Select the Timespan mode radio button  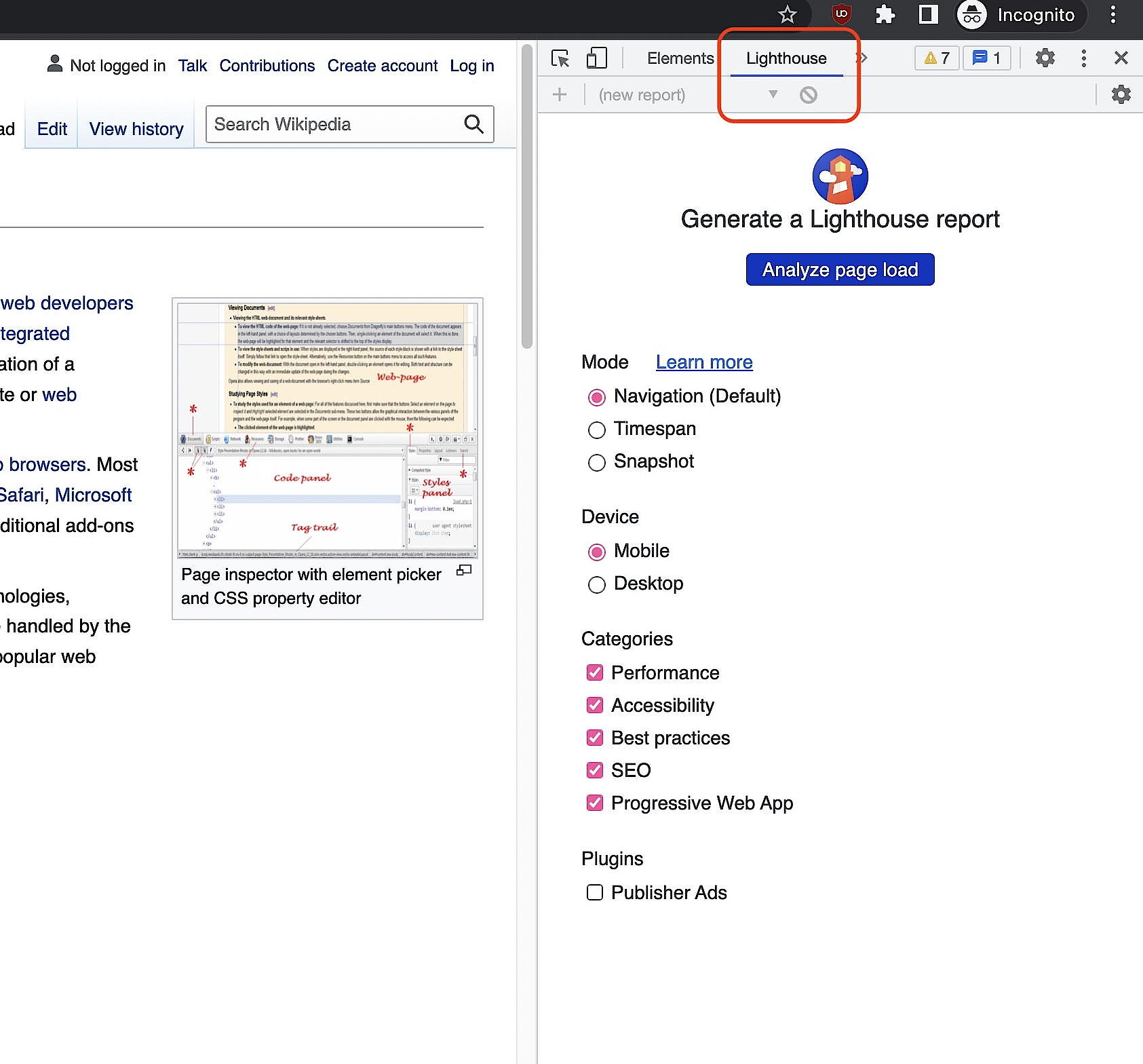click(596, 430)
